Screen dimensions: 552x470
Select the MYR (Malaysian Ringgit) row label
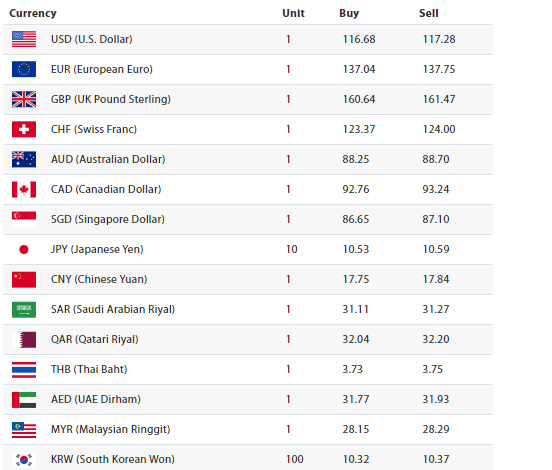coord(111,430)
